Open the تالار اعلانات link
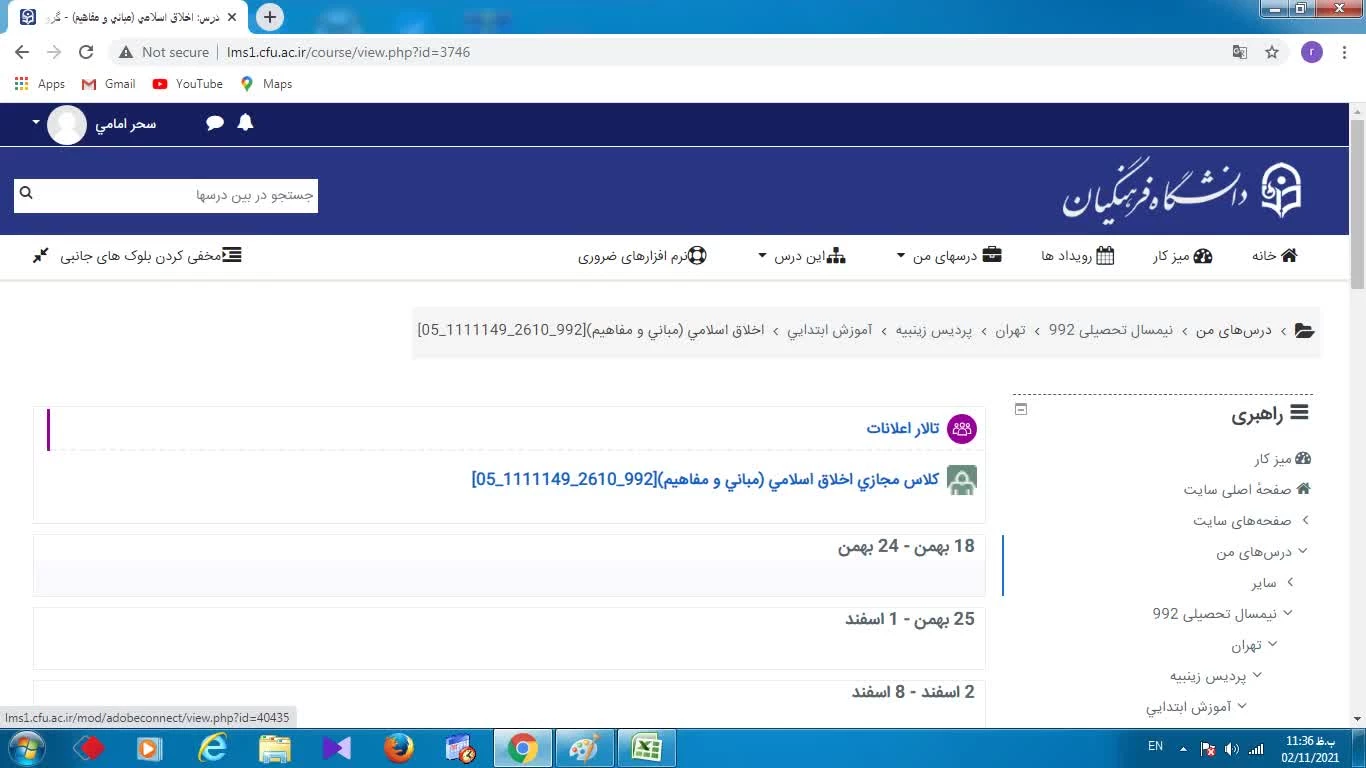Image resolution: width=1366 pixels, height=768 pixels. click(x=902, y=429)
